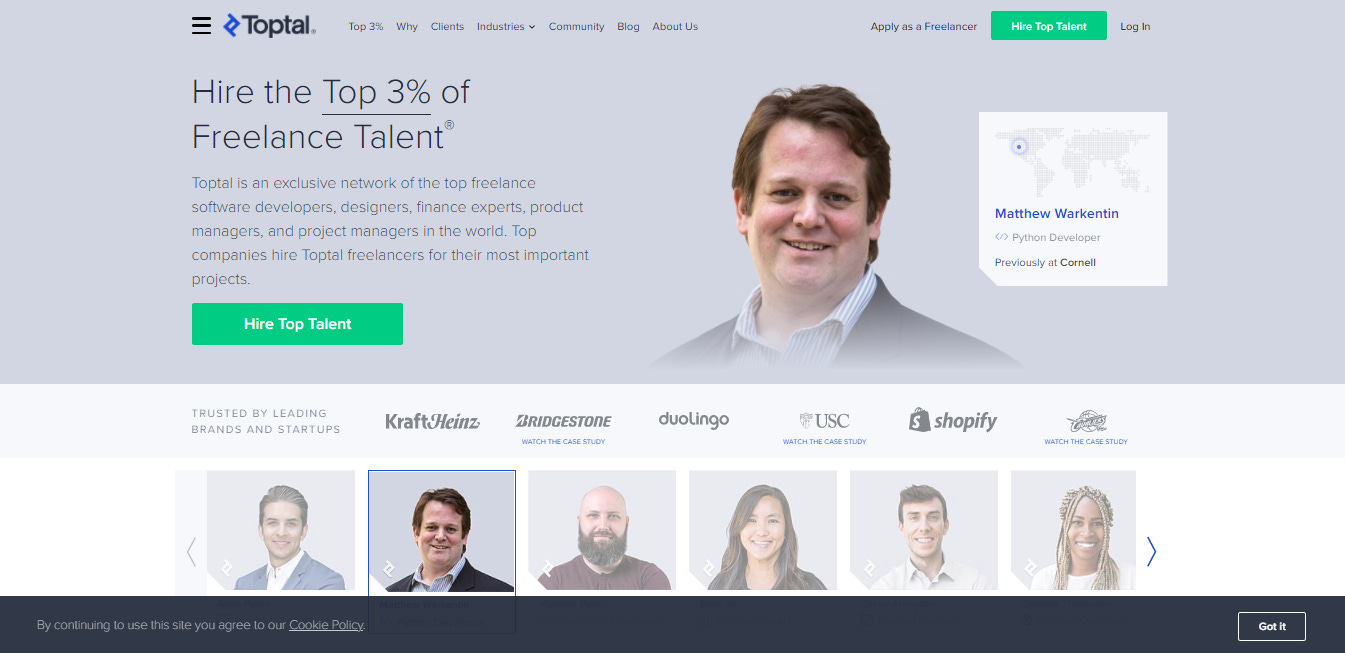The width and height of the screenshot is (1345, 653).
Task: Open Matthew Warkentin profile name link
Action: click(x=1057, y=213)
